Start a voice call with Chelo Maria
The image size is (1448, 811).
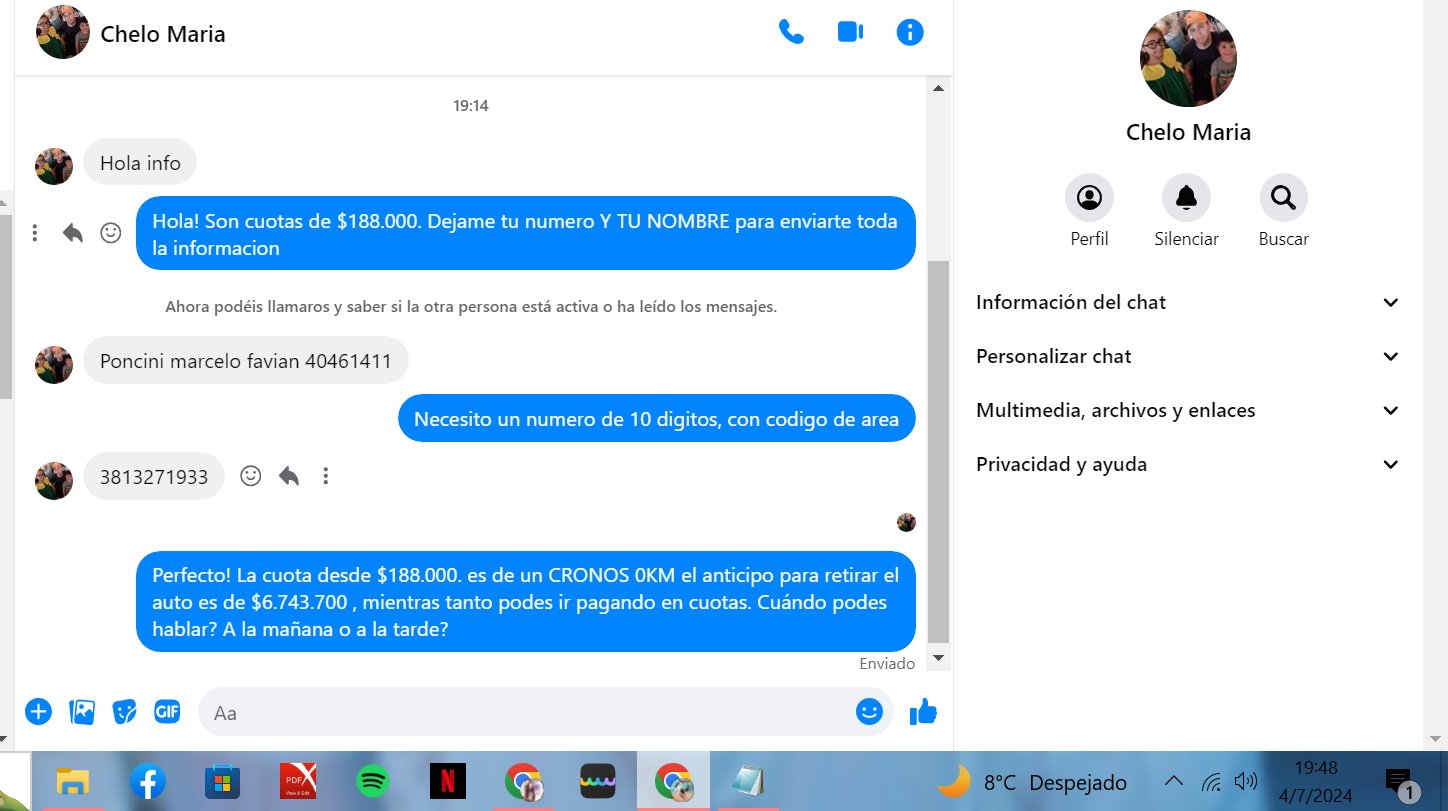tap(791, 32)
